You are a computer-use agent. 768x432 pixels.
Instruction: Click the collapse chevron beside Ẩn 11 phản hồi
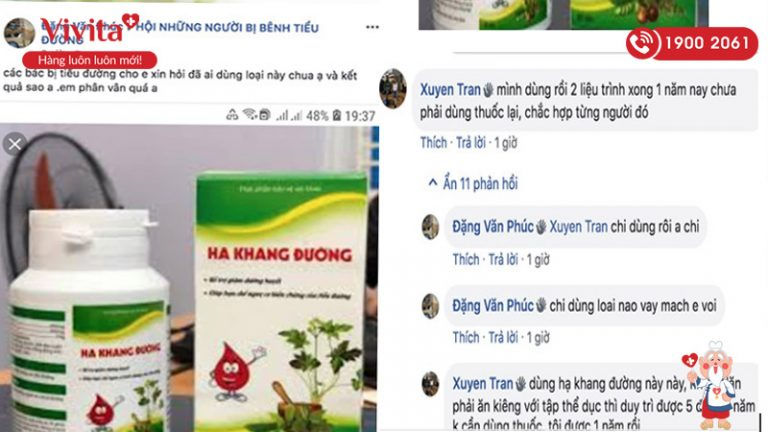point(432,183)
